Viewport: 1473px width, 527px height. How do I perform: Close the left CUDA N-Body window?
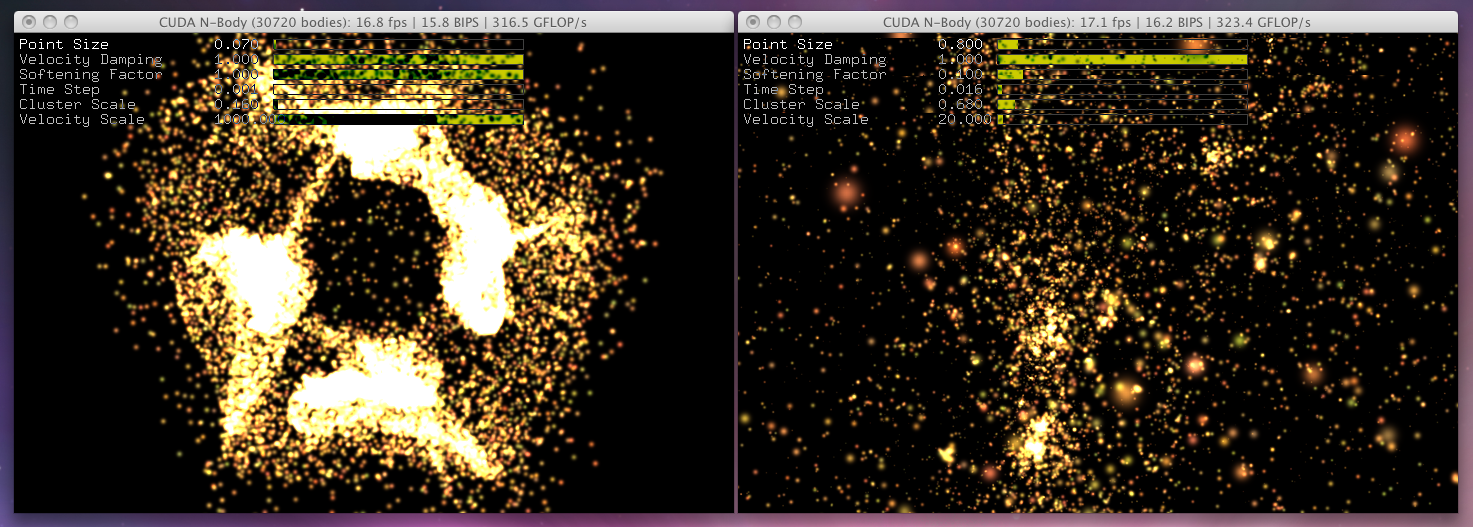(x=28, y=22)
